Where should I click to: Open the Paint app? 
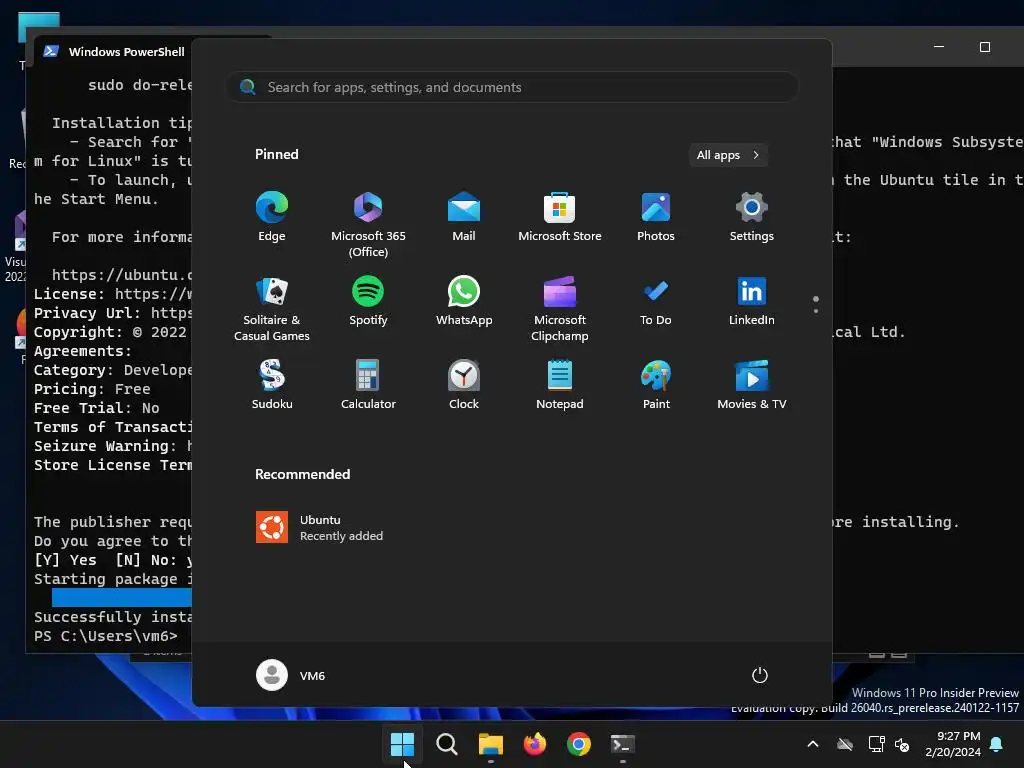(656, 385)
